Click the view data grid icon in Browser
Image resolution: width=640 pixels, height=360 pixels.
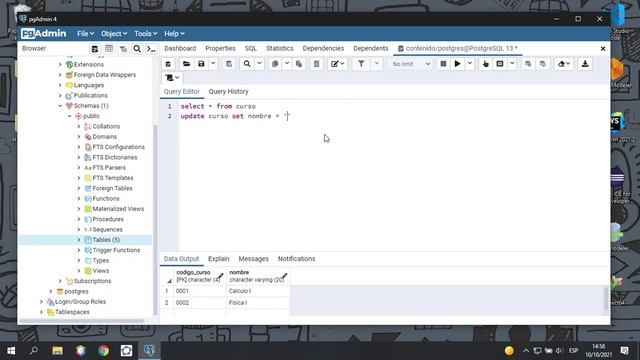click(x=109, y=49)
